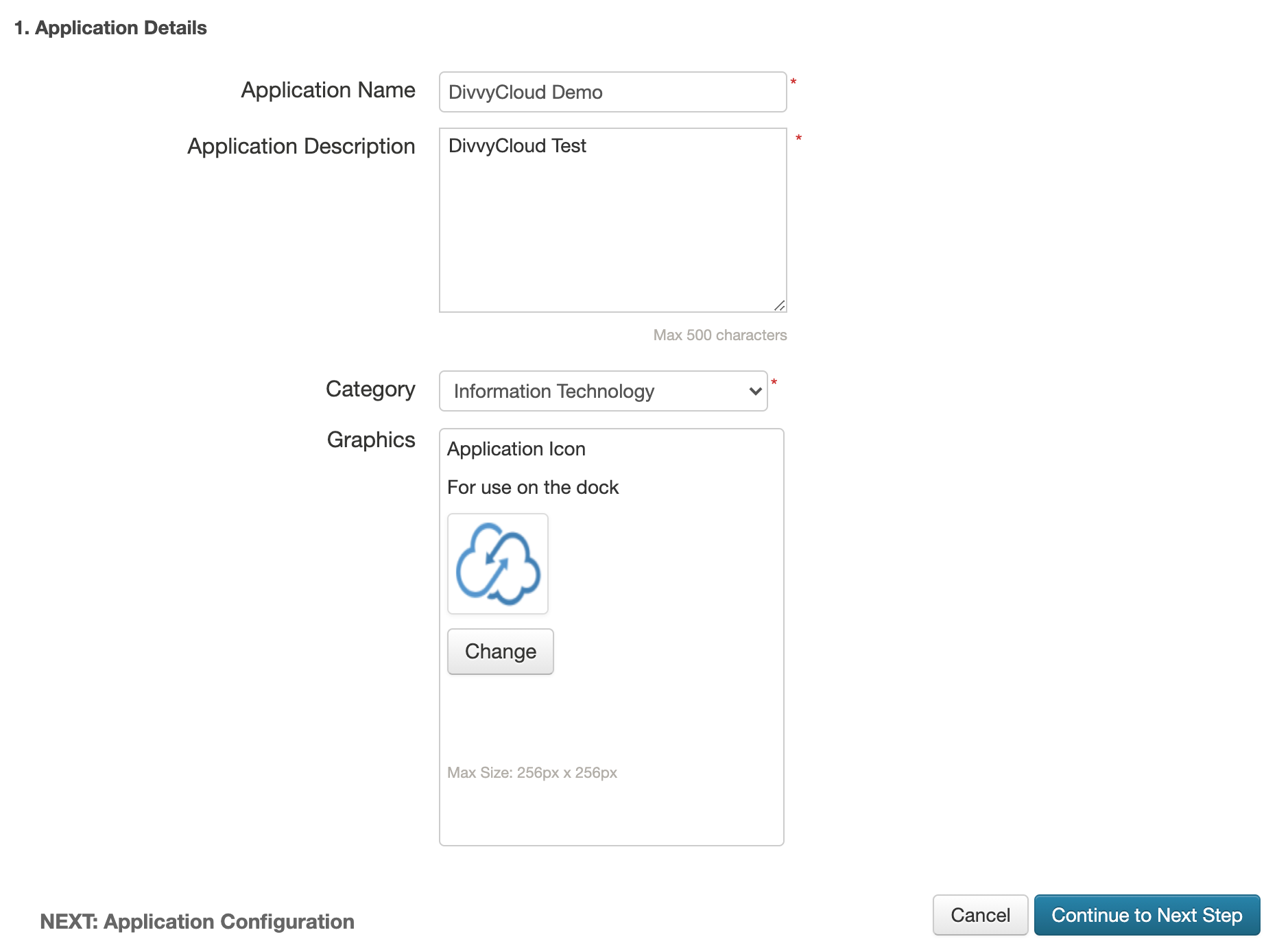
Task: Click the 'Application Icon' label
Action: [516, 449]
